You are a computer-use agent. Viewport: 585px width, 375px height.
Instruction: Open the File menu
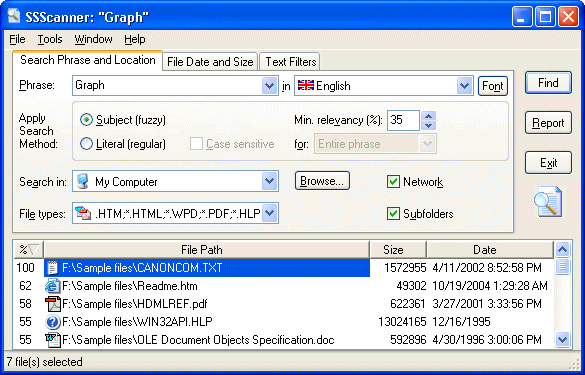click(17, 39)
